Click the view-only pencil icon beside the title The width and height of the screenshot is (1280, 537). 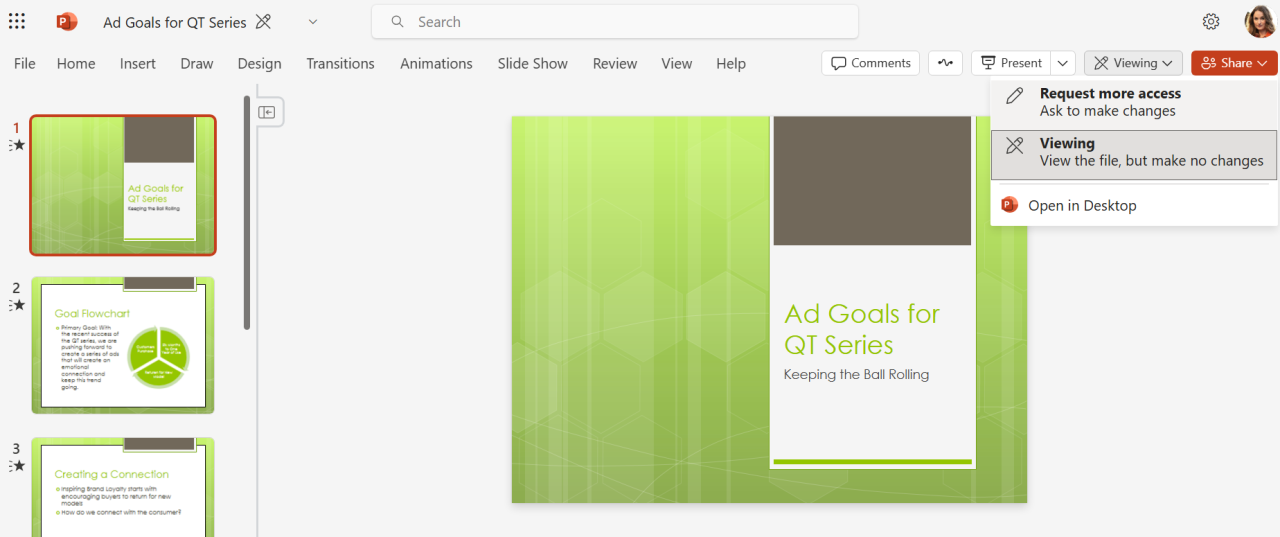[x=264, y=21]
